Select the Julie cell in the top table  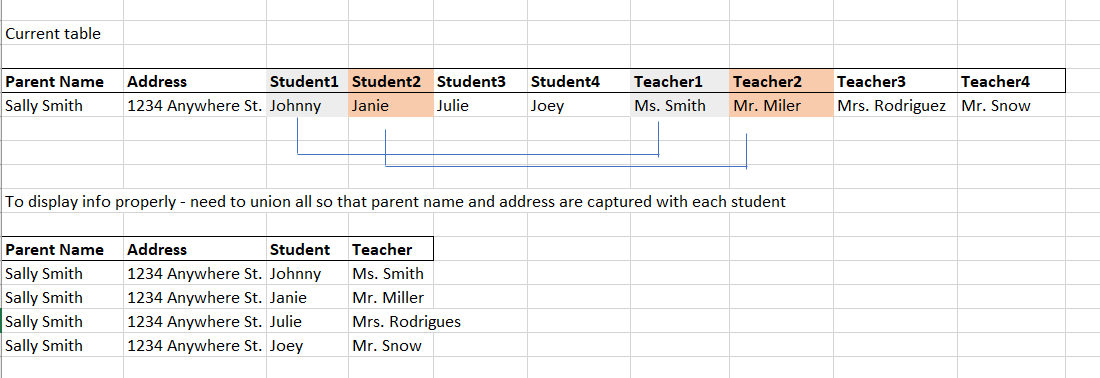point(480,105)
